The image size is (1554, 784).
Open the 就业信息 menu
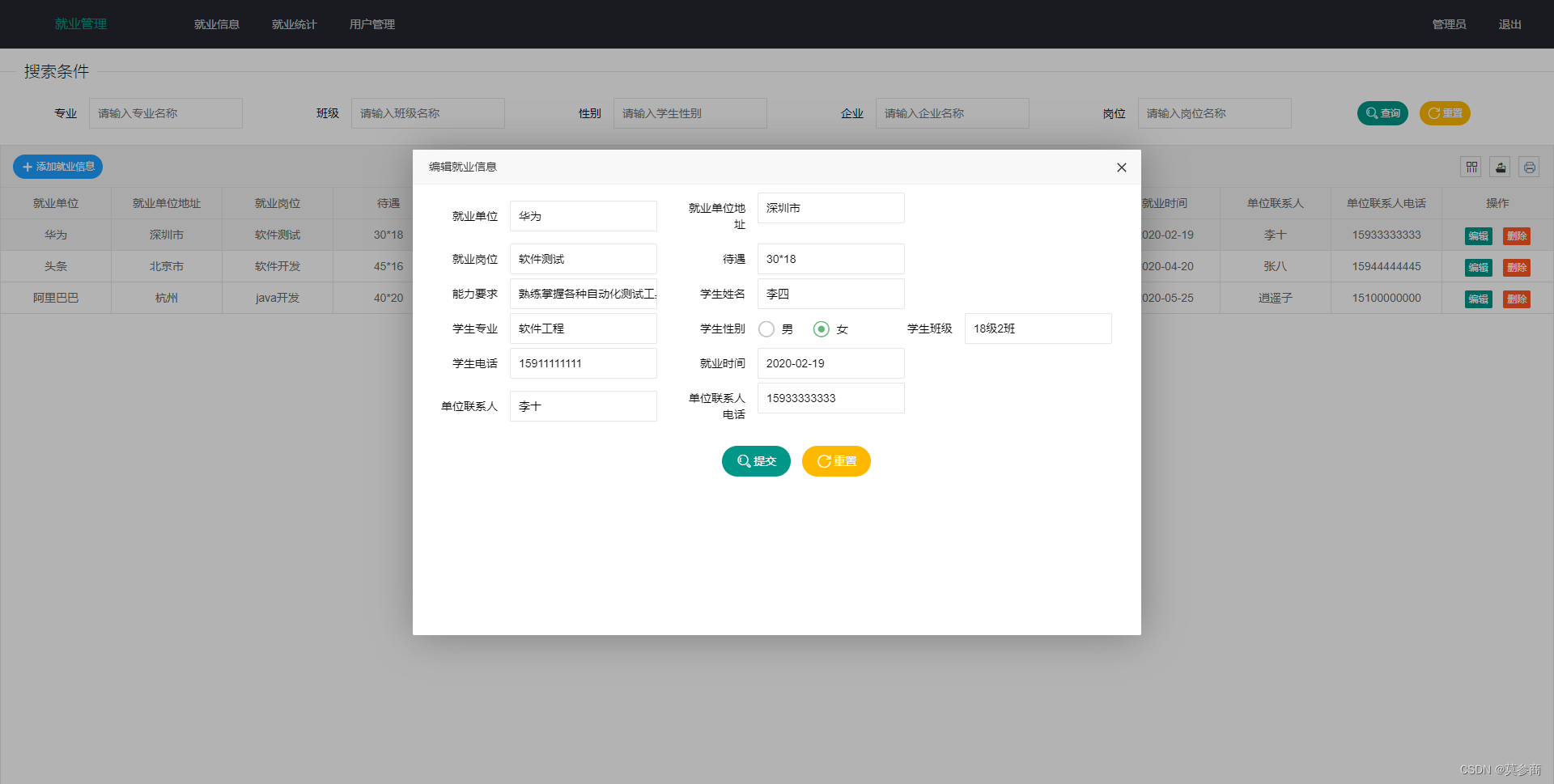pos(217,24)
